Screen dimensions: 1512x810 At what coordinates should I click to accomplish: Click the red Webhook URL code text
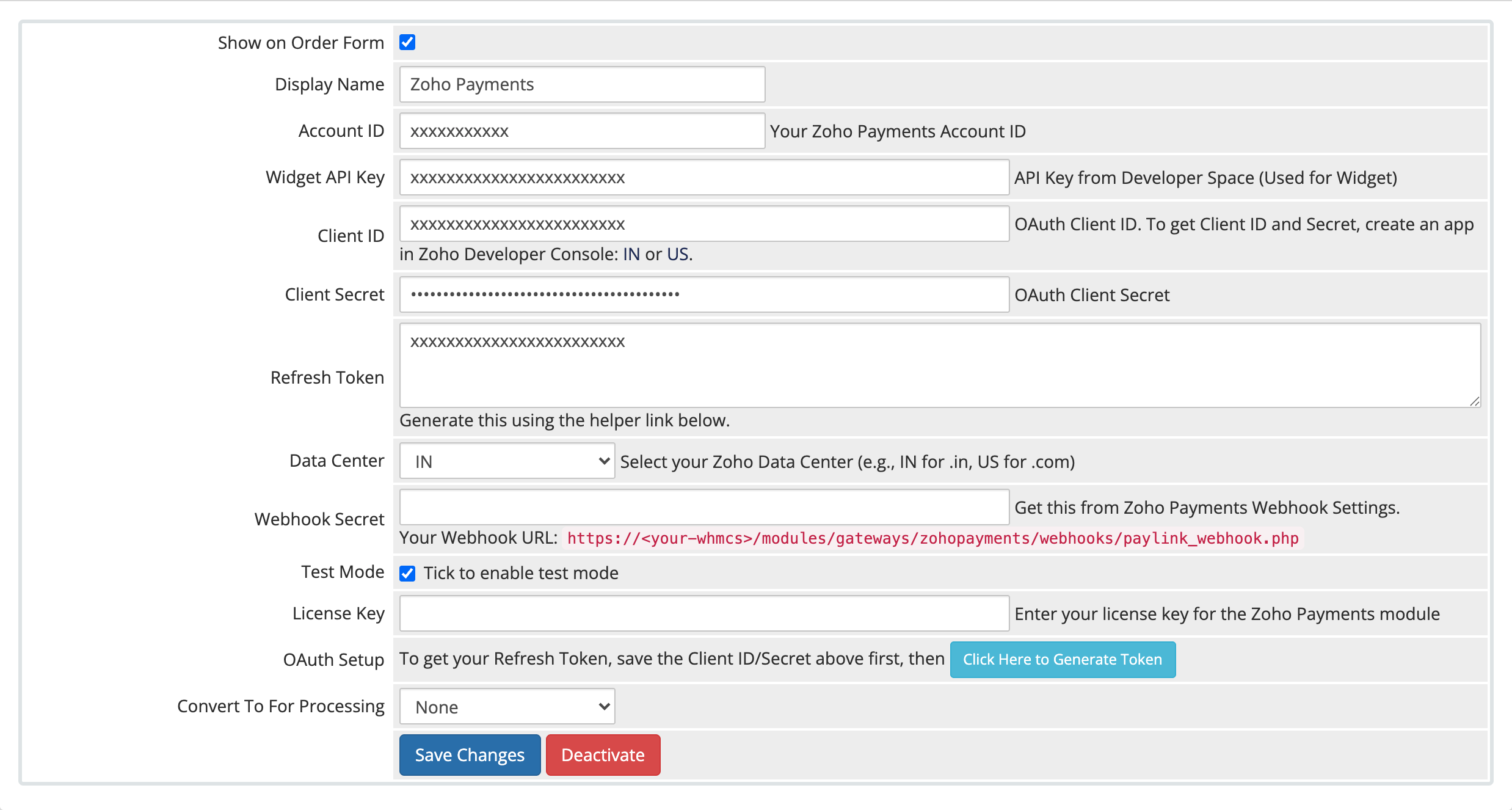932,538
